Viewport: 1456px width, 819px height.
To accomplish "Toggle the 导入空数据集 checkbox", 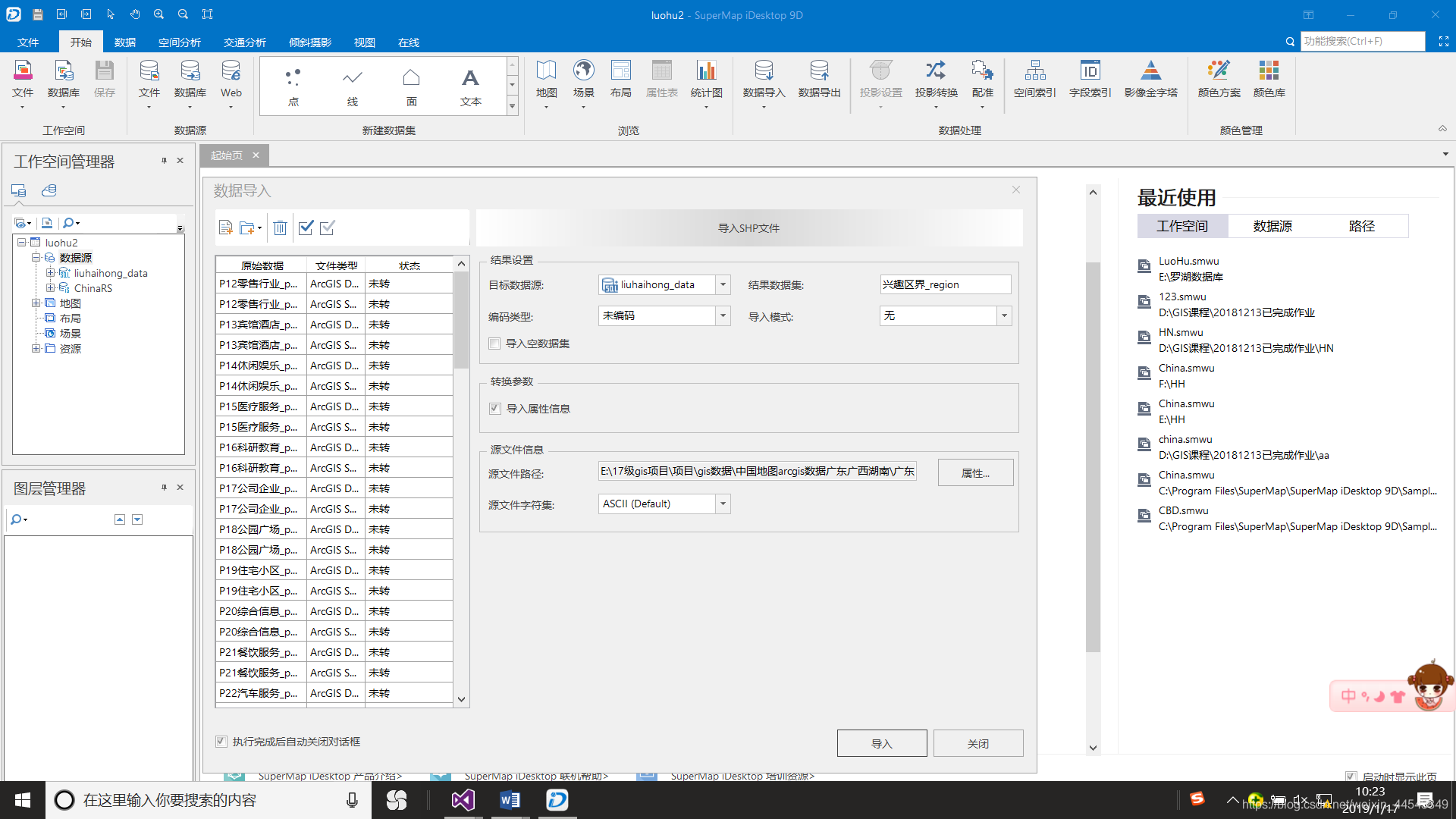I will (494, 344).
